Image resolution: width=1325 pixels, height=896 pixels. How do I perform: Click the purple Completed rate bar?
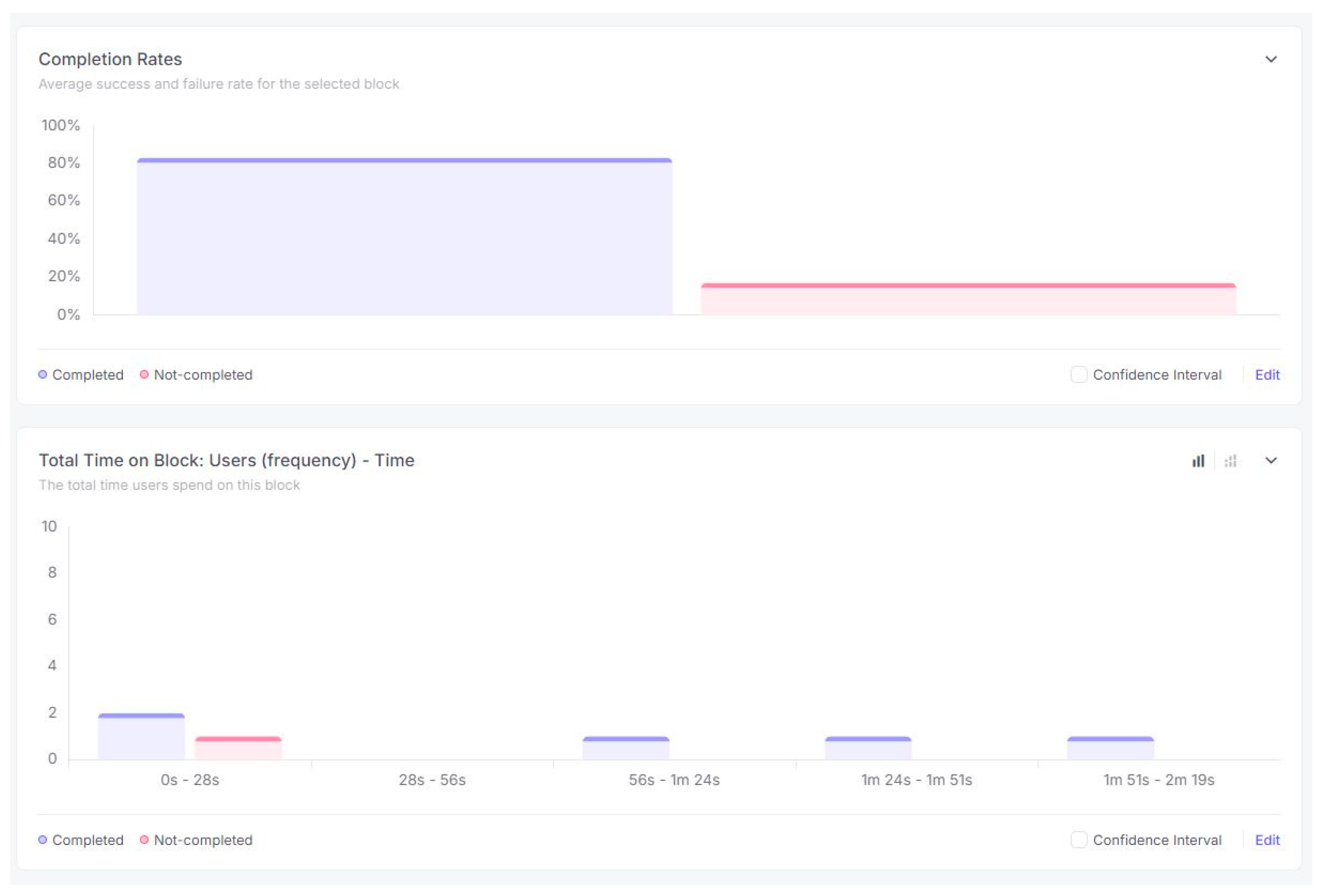(404, 237)
